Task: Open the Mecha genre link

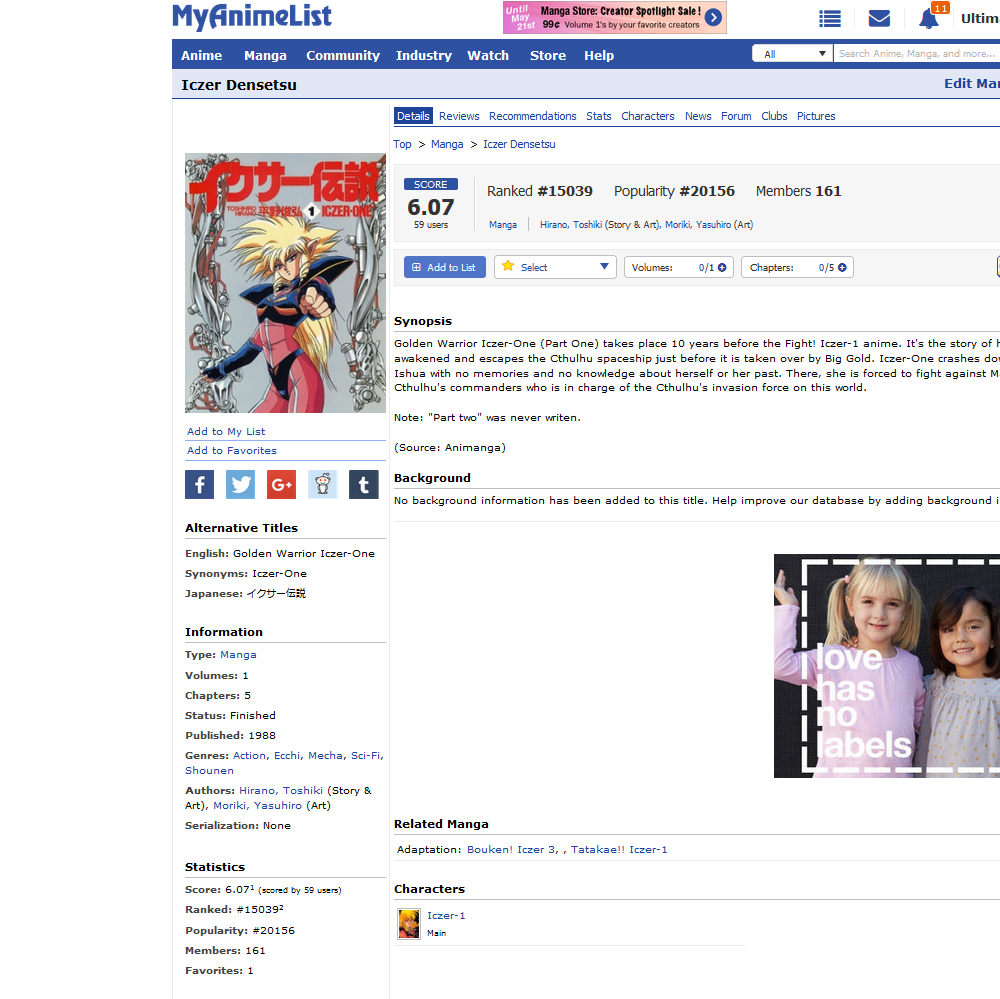Action: pos(325,755)
